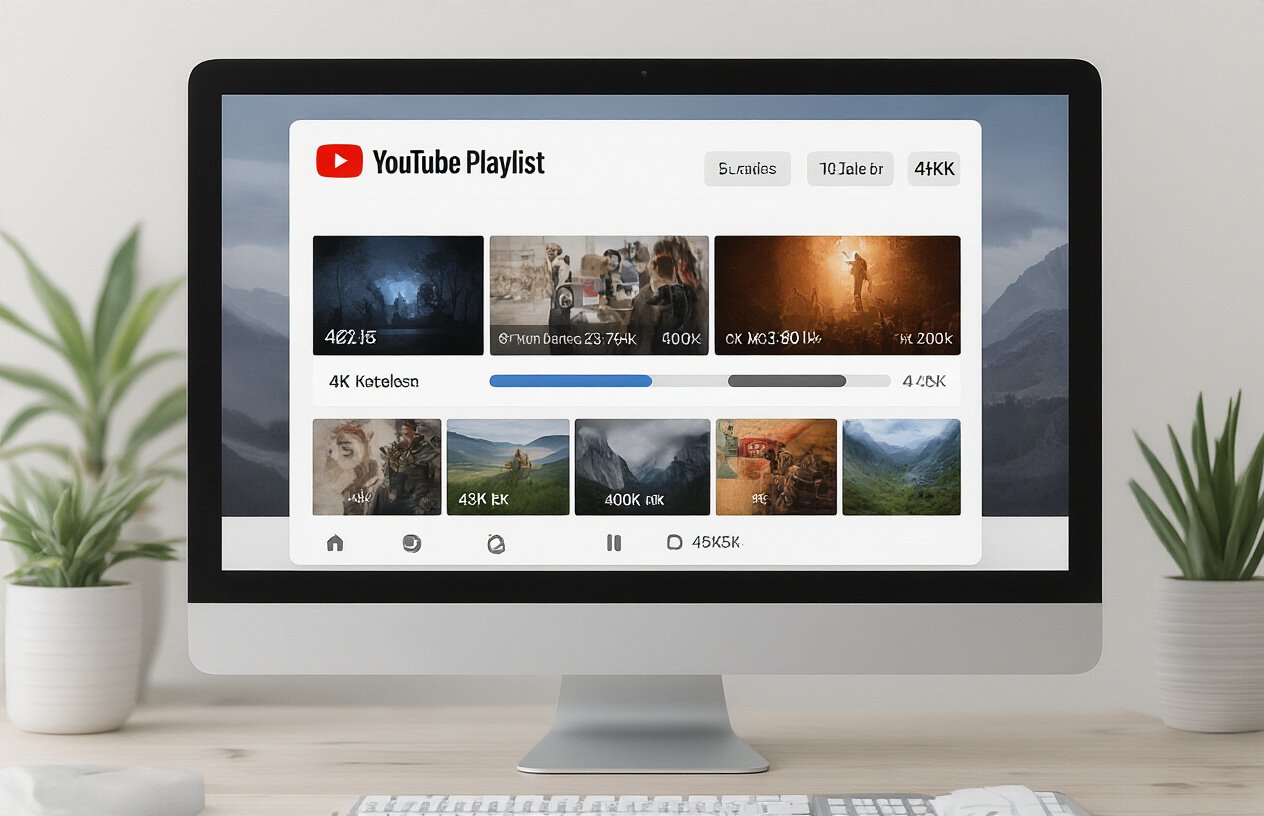
Task: Click the rounded square icon beside 45K5K
Action: click(x=674, y=542)
